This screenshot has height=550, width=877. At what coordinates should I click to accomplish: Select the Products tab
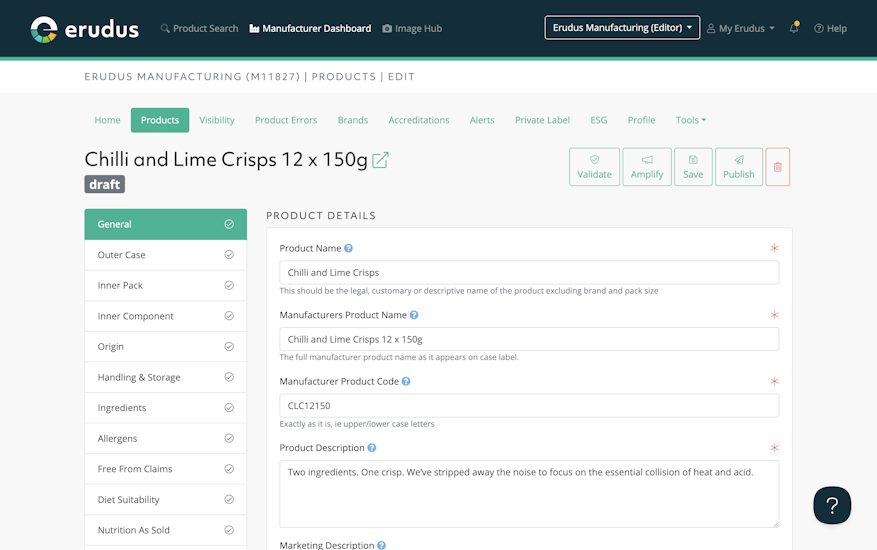160,120
